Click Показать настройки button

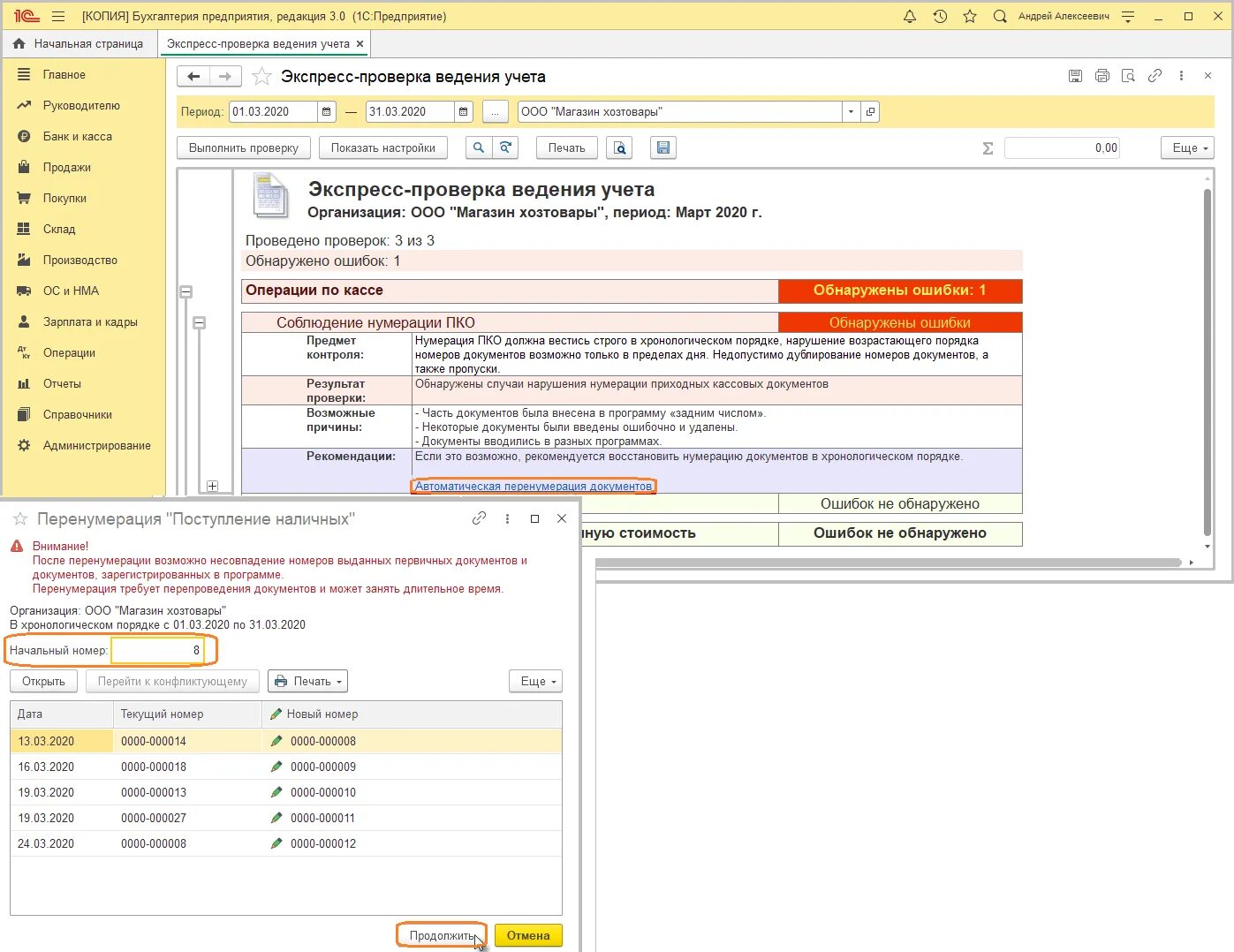pyautogui.click(x=383, y=148)
